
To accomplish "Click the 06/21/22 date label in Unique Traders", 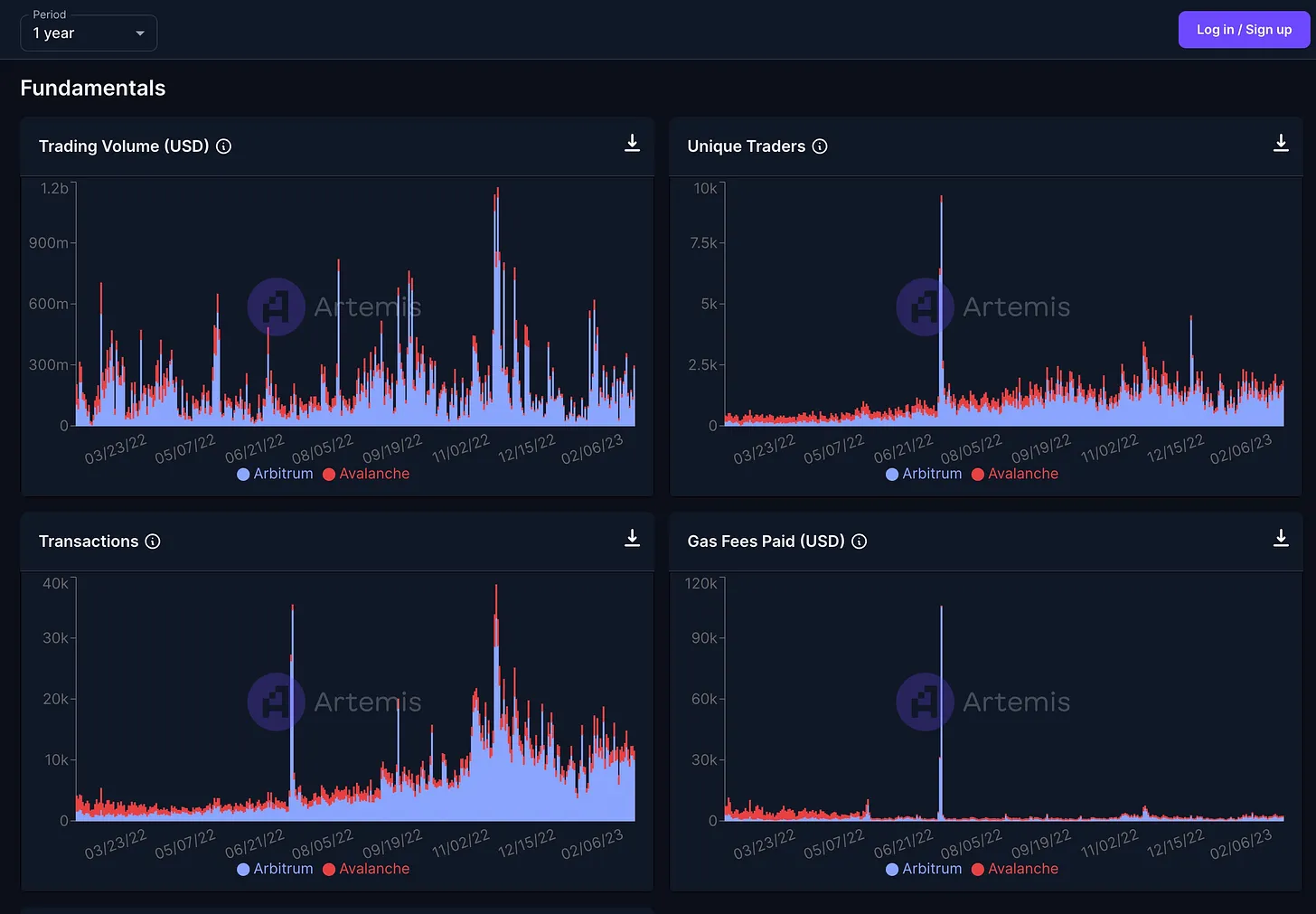I will (x=903, y=448).
